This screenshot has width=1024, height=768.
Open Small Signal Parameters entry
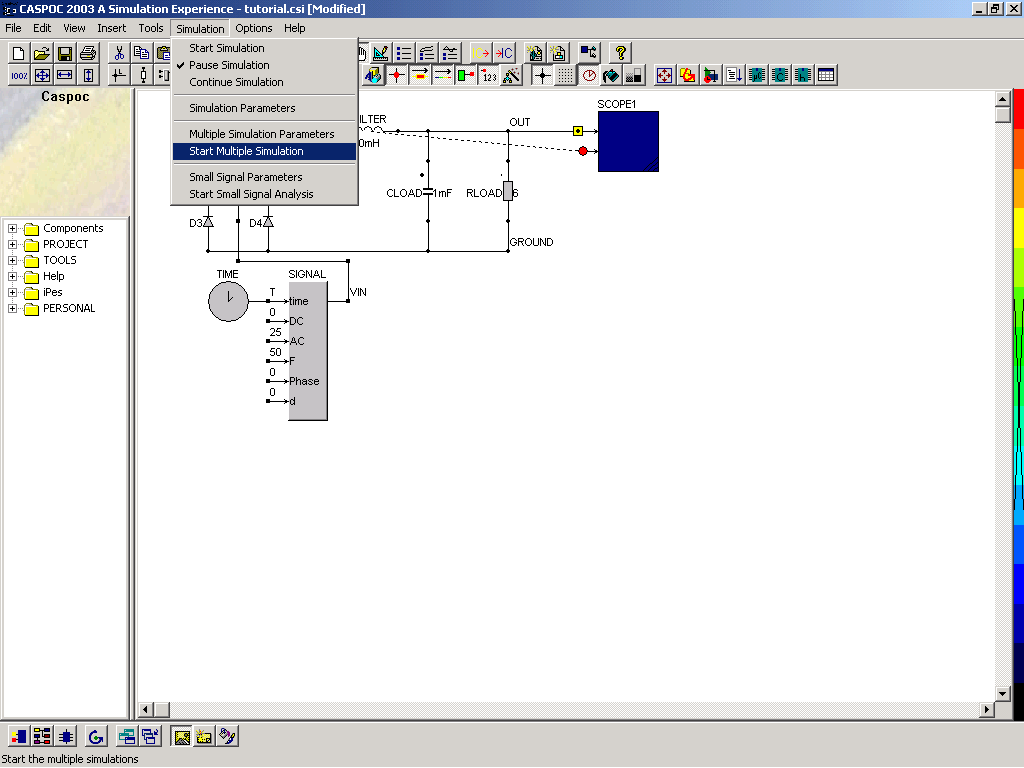[264, 177]
